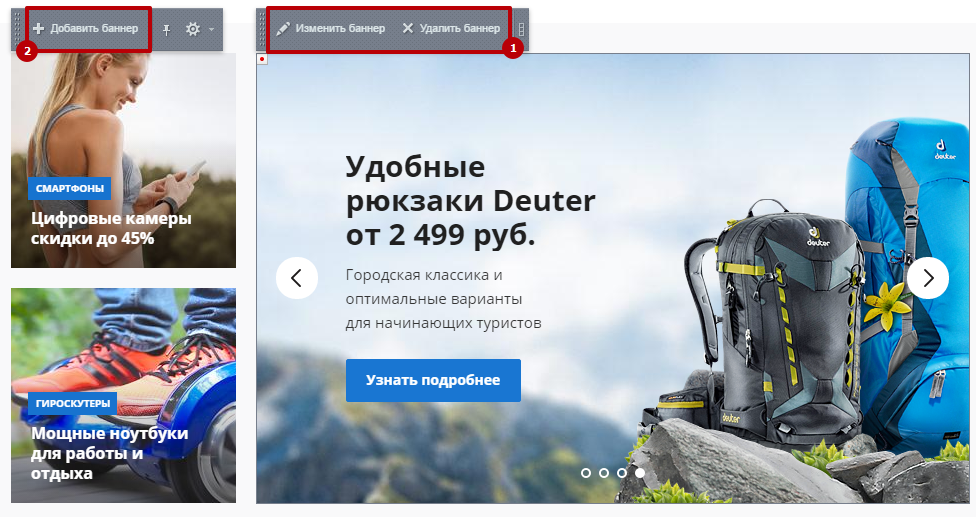976x517 pixels.
Task: Go to previous slide with left arrow
Action: click(297, 278)
